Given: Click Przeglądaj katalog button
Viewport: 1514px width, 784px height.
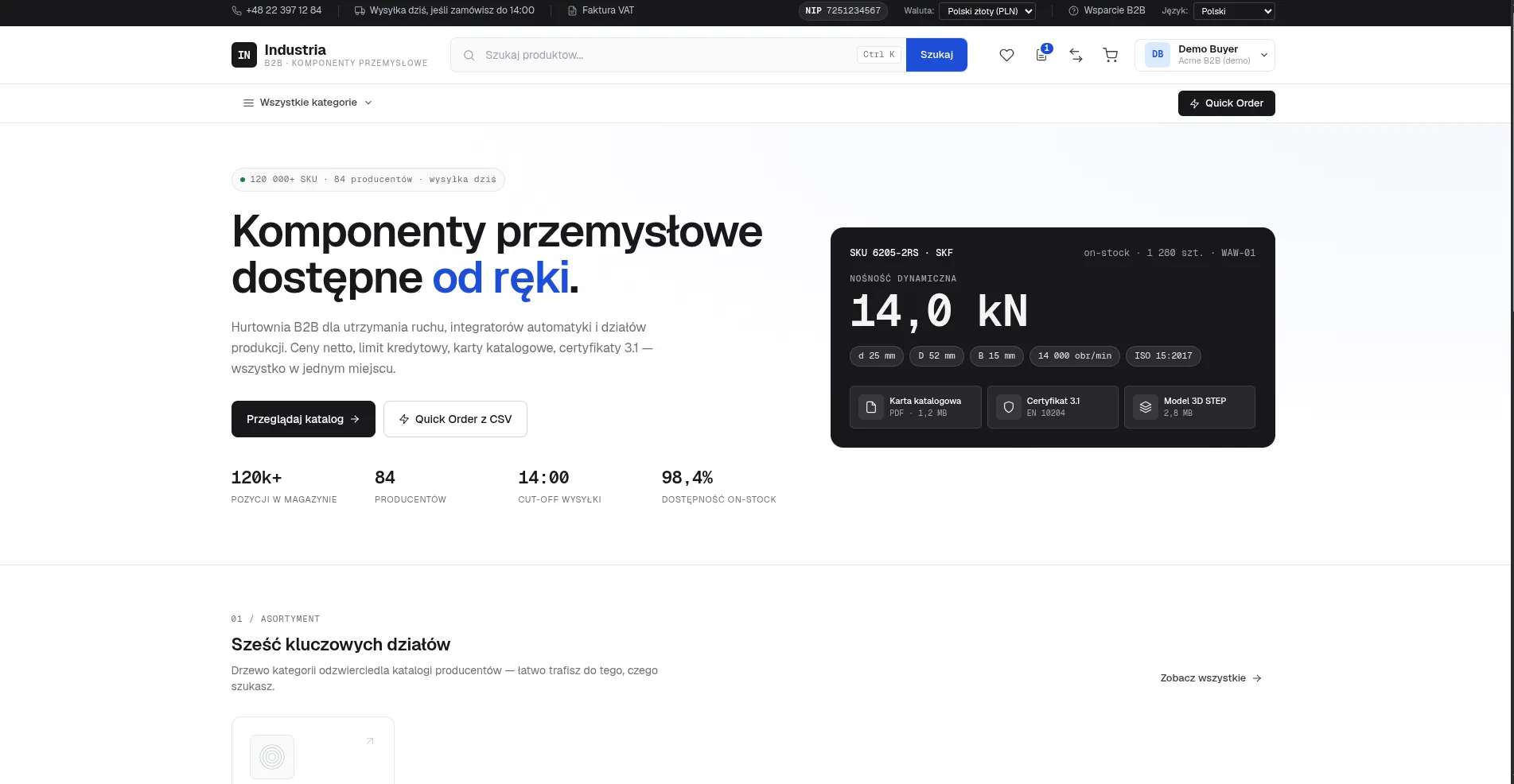Looking at the screenshot, I should pos(303,419).
